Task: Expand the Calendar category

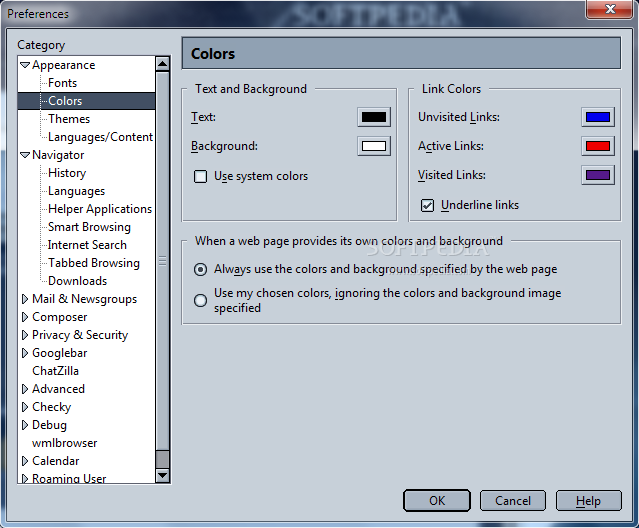Action: click(25, 461)
